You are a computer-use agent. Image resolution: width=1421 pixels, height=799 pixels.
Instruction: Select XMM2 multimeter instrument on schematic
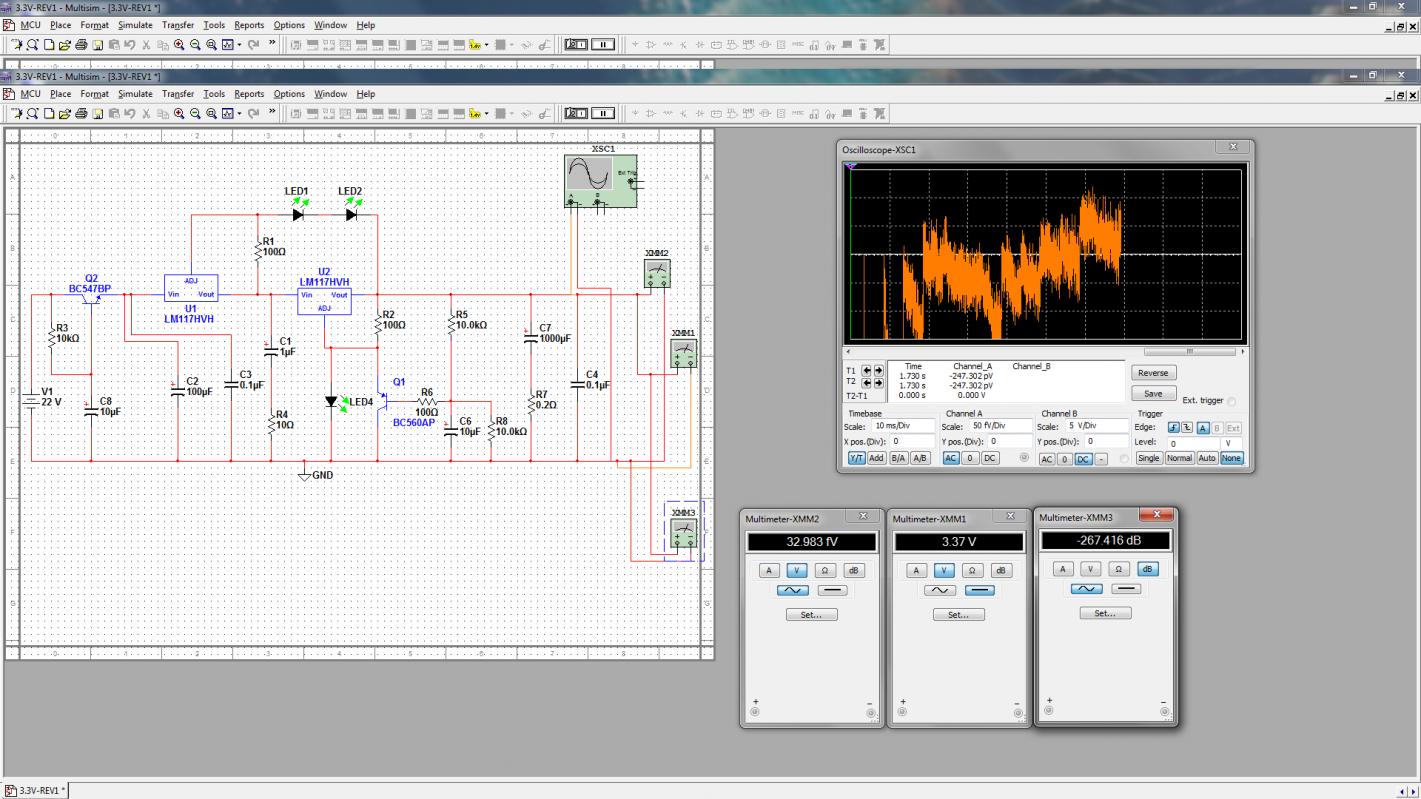tap(657, 273)
